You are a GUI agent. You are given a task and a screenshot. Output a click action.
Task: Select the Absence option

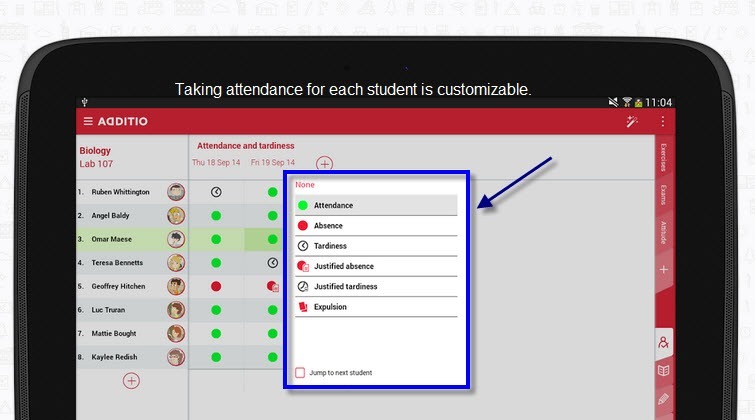(x=376, y=225)
